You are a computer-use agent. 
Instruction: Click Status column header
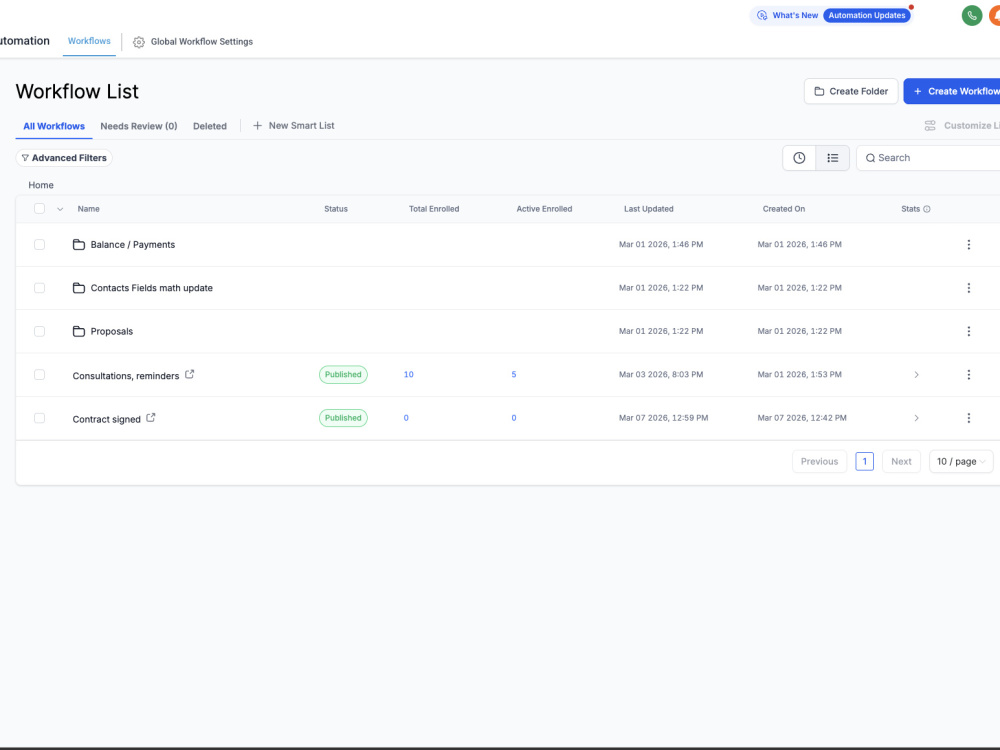pos(335,209)
